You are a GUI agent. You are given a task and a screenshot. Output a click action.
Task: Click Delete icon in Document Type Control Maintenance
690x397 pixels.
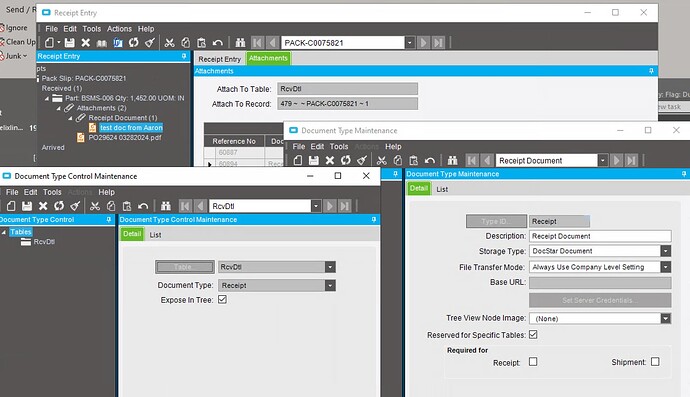(x=43, y=206)
